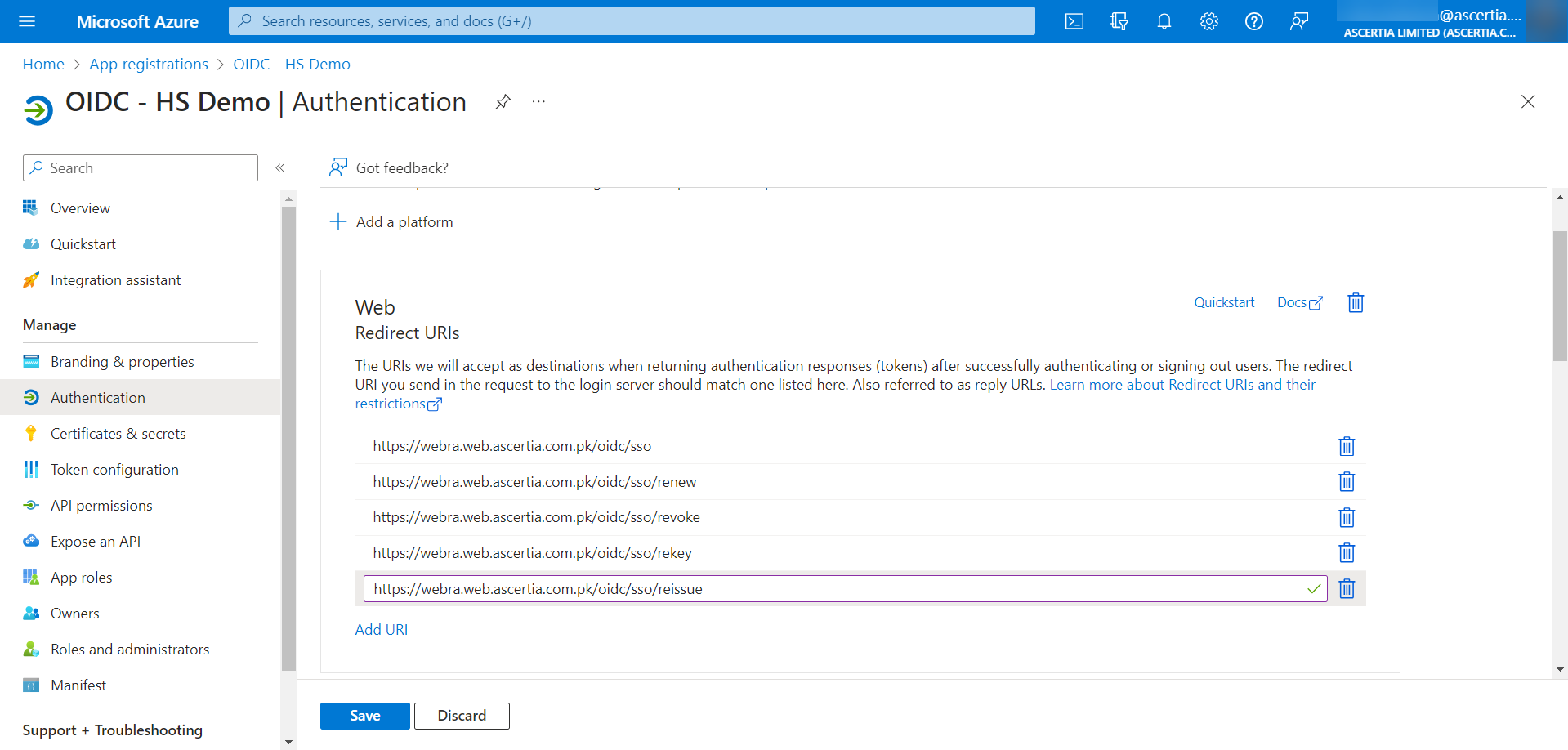Save the authentication changes
The height and width of the screenshot is (750, 1568).
pos(364,716)
